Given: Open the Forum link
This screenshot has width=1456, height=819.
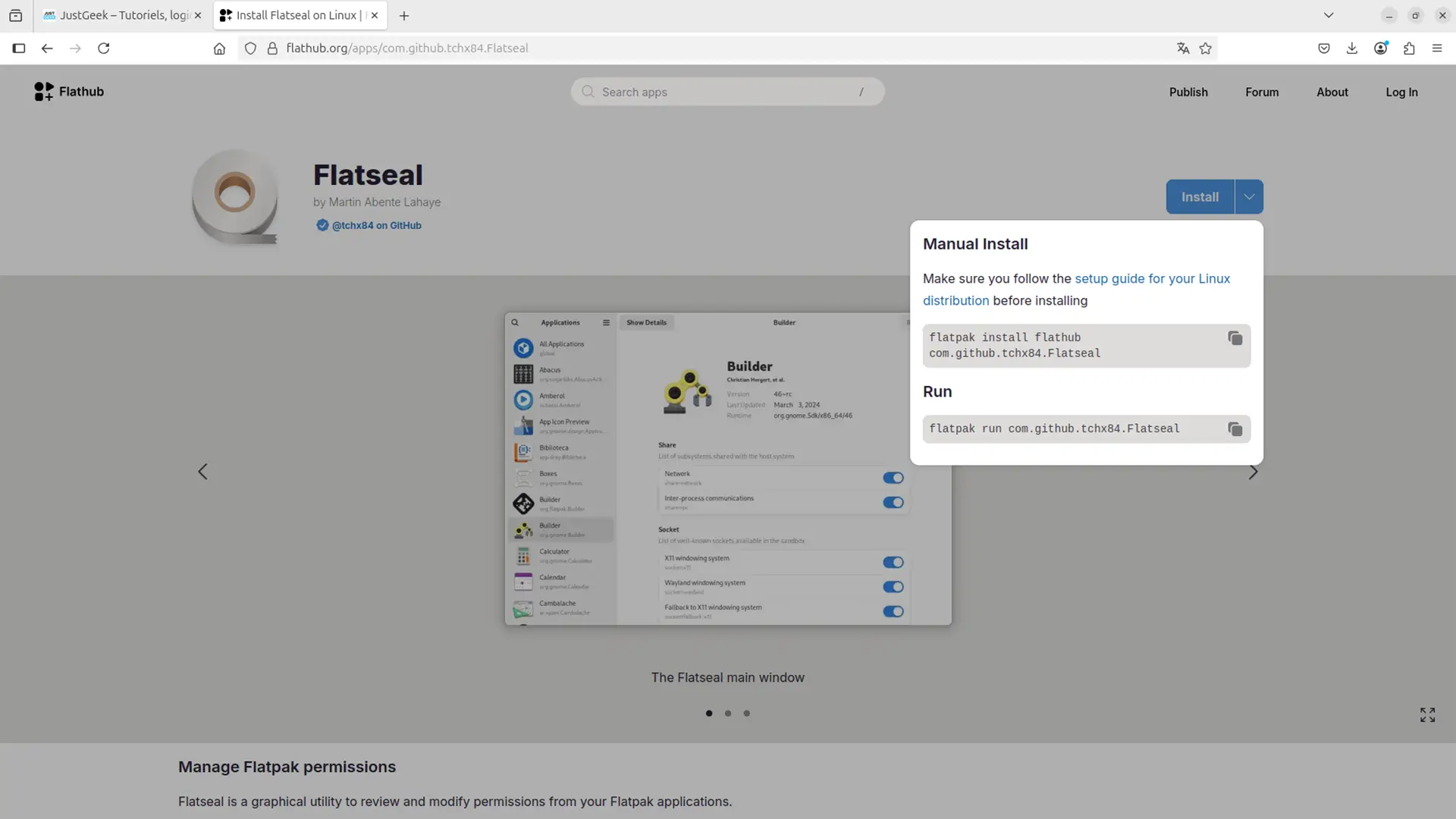Looking at the screenshot, I should (x=1262, y=93).
